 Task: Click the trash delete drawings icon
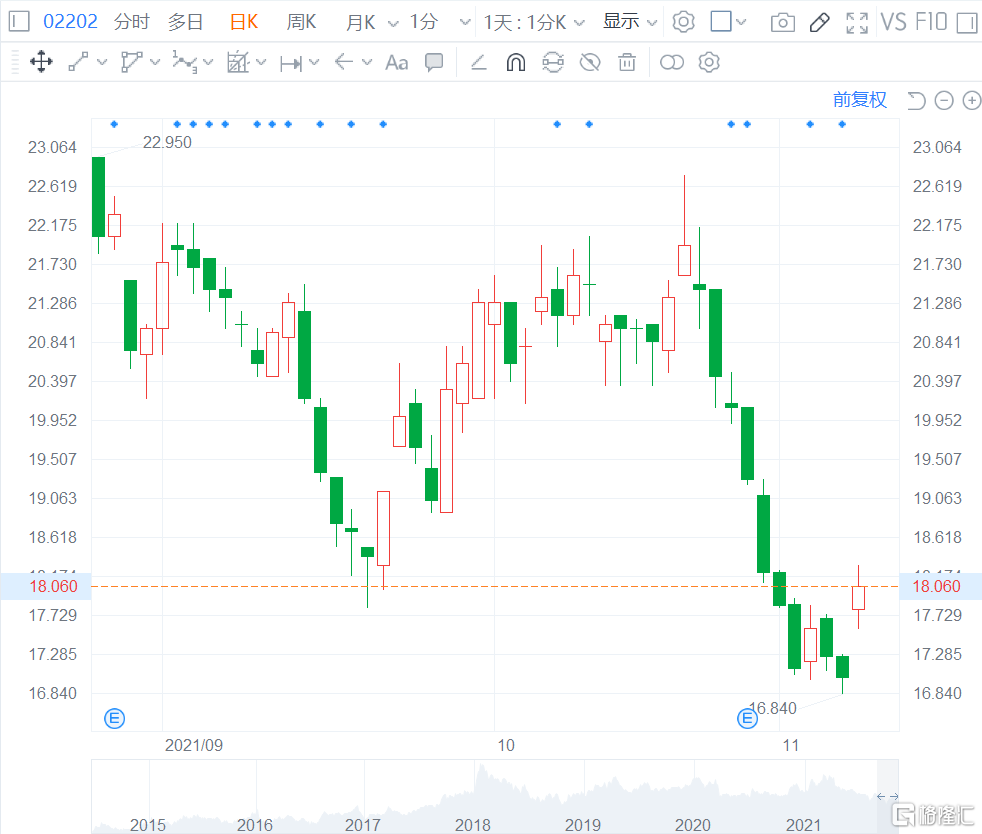[x=627, y=63]
